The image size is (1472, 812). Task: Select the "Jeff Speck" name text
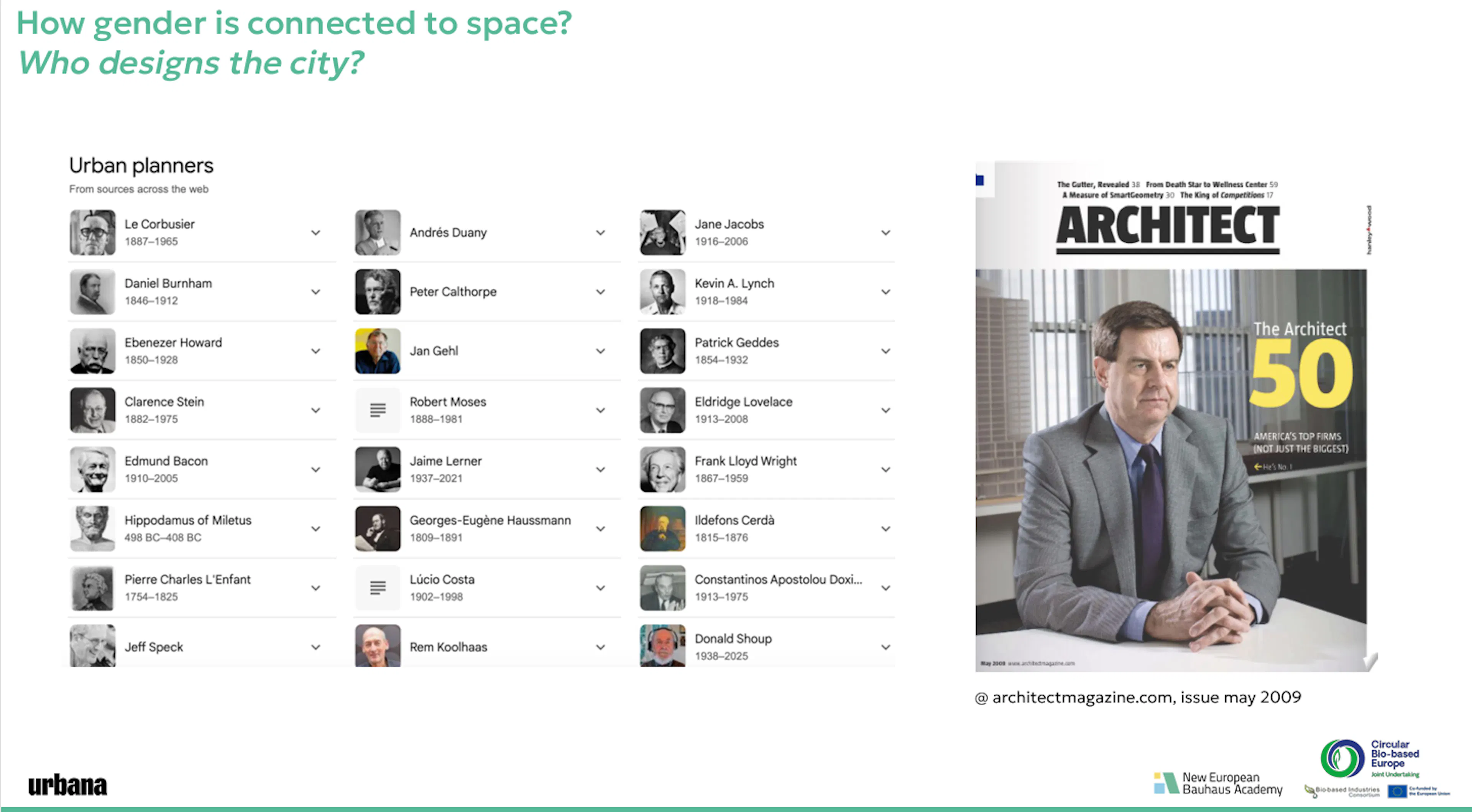tap(154, 648)
